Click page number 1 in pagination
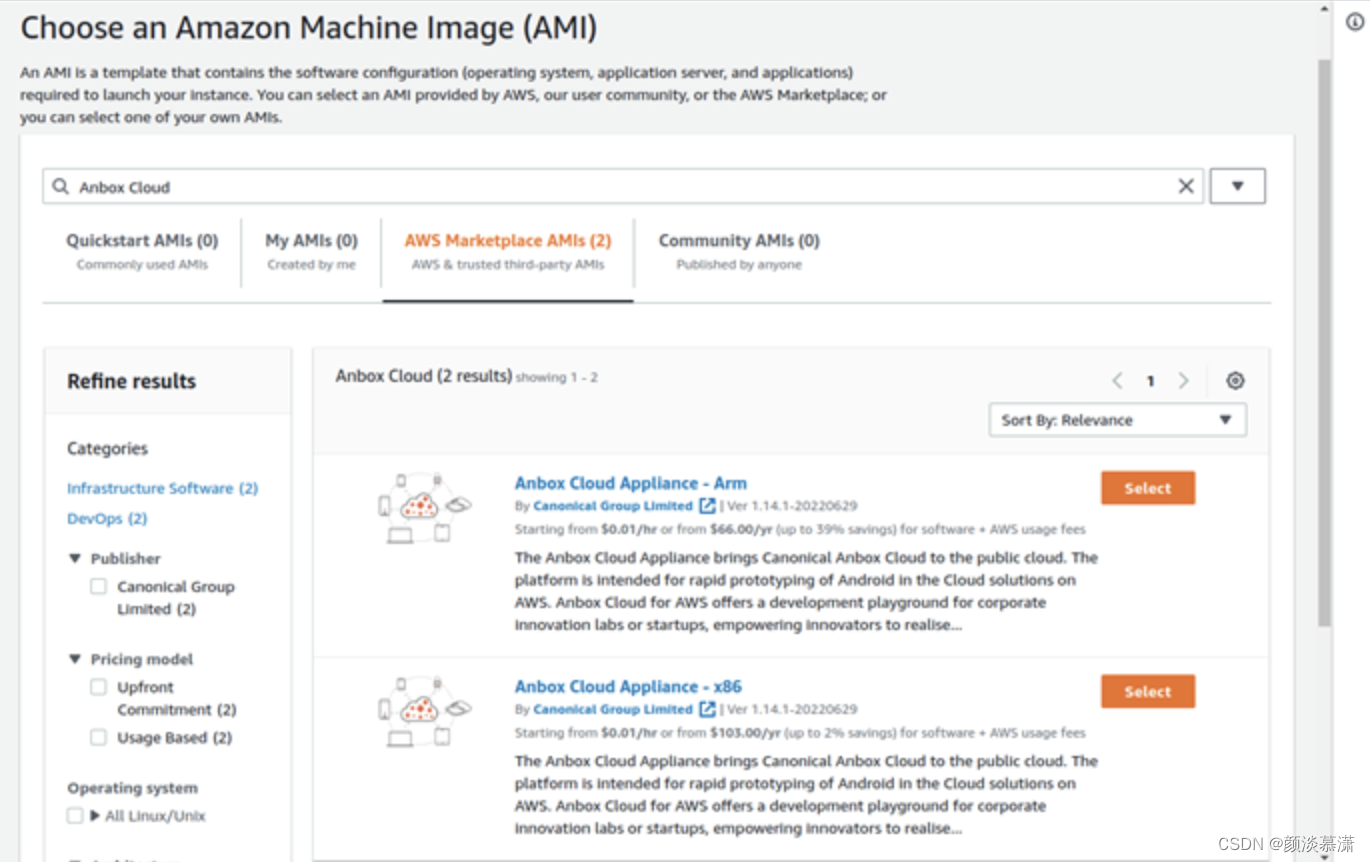The image size is (1370, 862). click(1151, 381)
